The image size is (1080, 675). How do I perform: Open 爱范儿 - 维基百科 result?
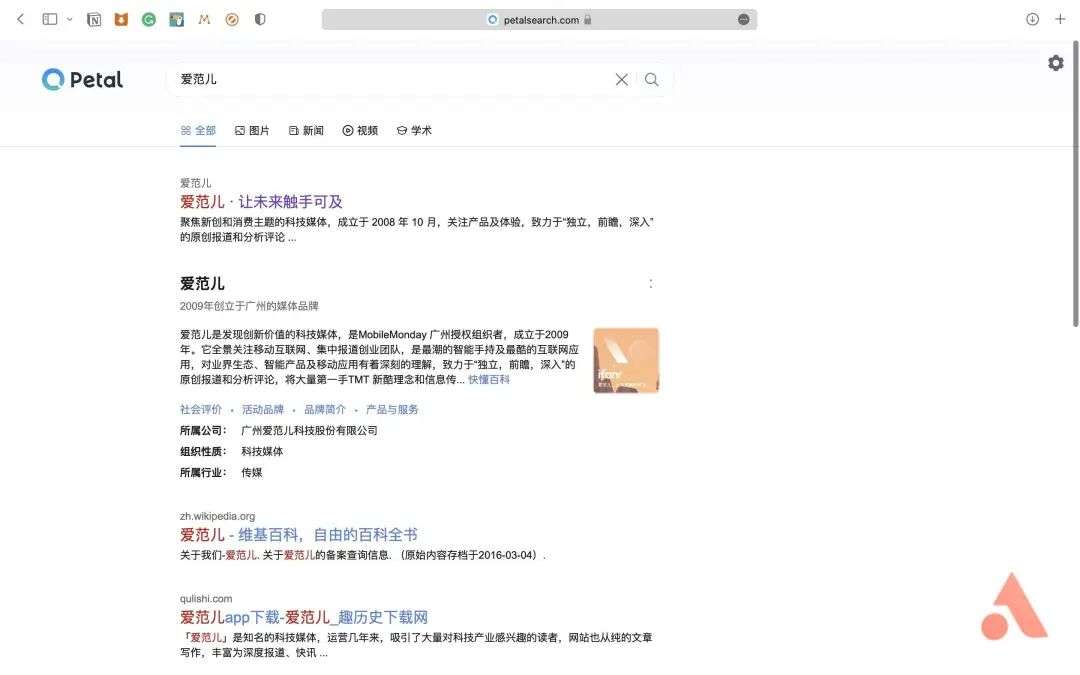tap(299, 534)
